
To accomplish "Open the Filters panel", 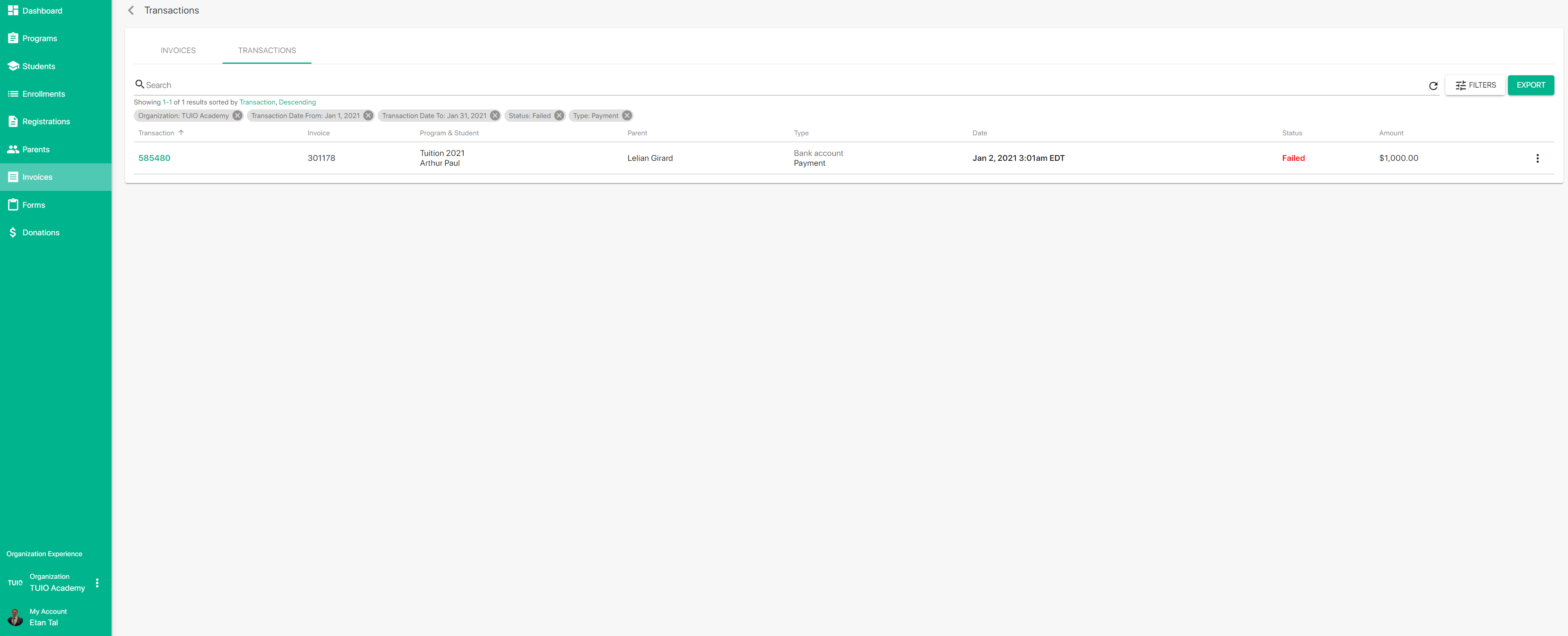I will click(x=1475, y=85).
